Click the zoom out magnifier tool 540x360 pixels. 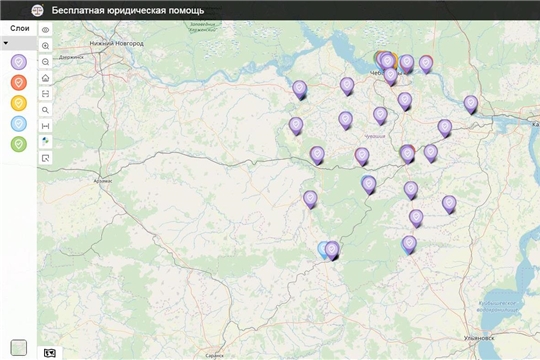coord(45,62)
